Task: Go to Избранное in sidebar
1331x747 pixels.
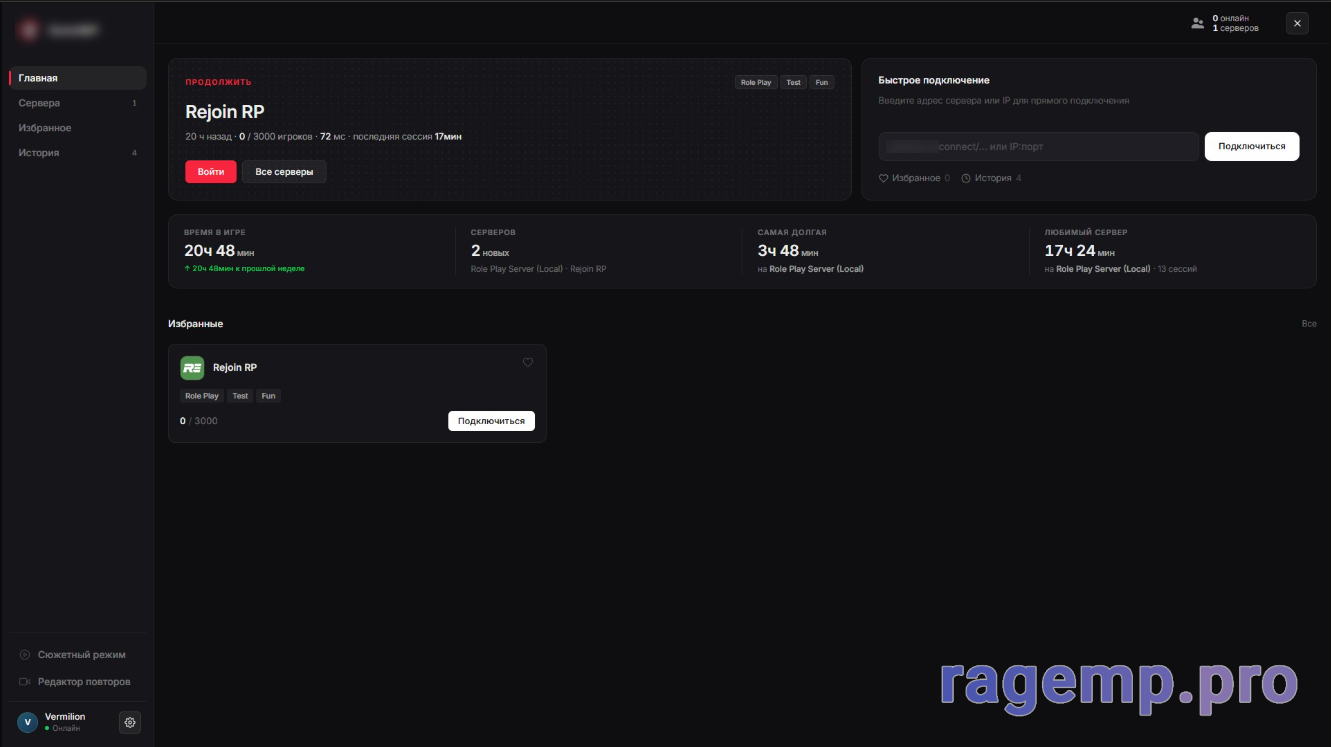Action: [x=78, y=128]
